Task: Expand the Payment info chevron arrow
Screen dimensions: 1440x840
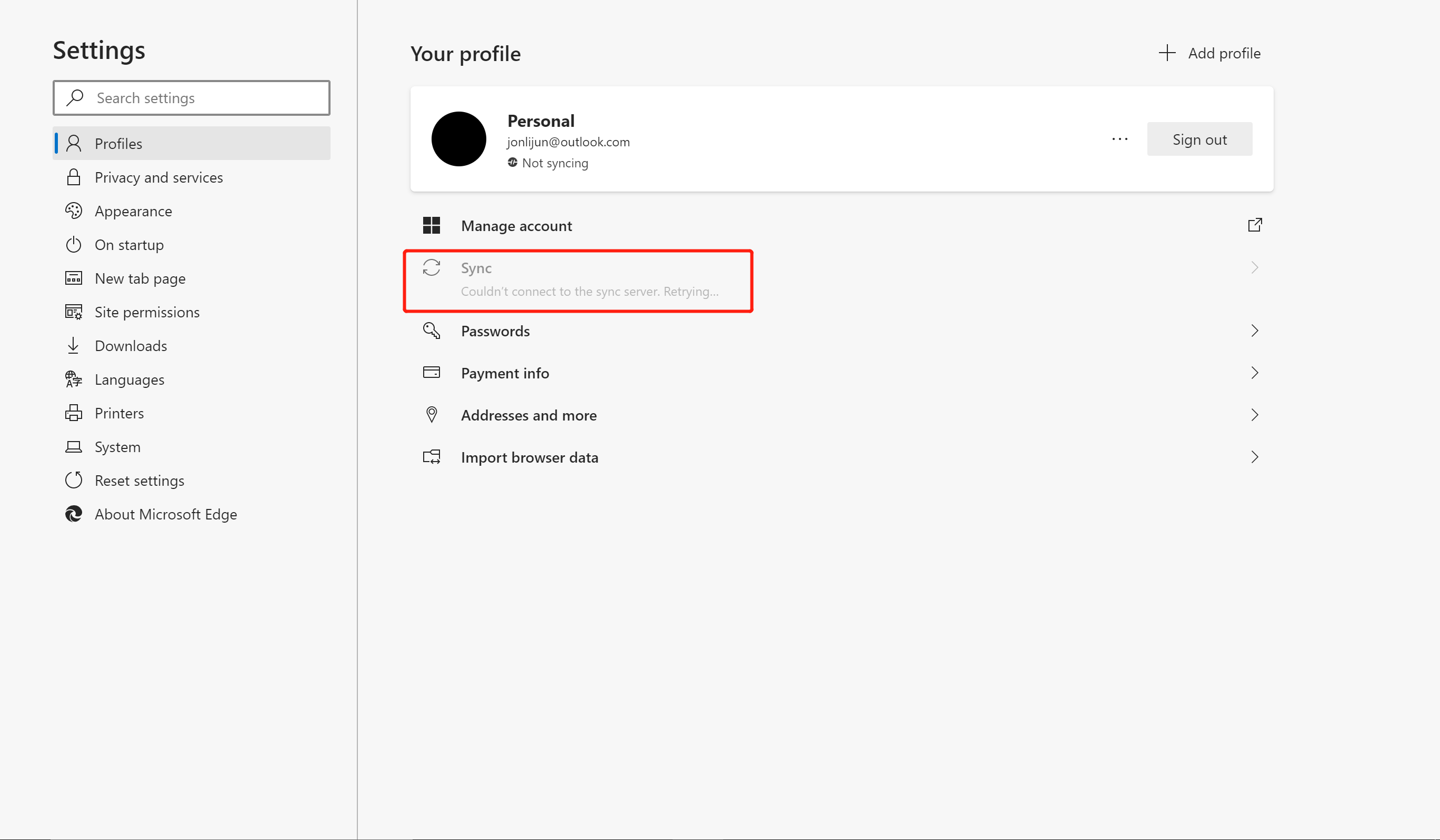Action: (x=1254, y=373)
